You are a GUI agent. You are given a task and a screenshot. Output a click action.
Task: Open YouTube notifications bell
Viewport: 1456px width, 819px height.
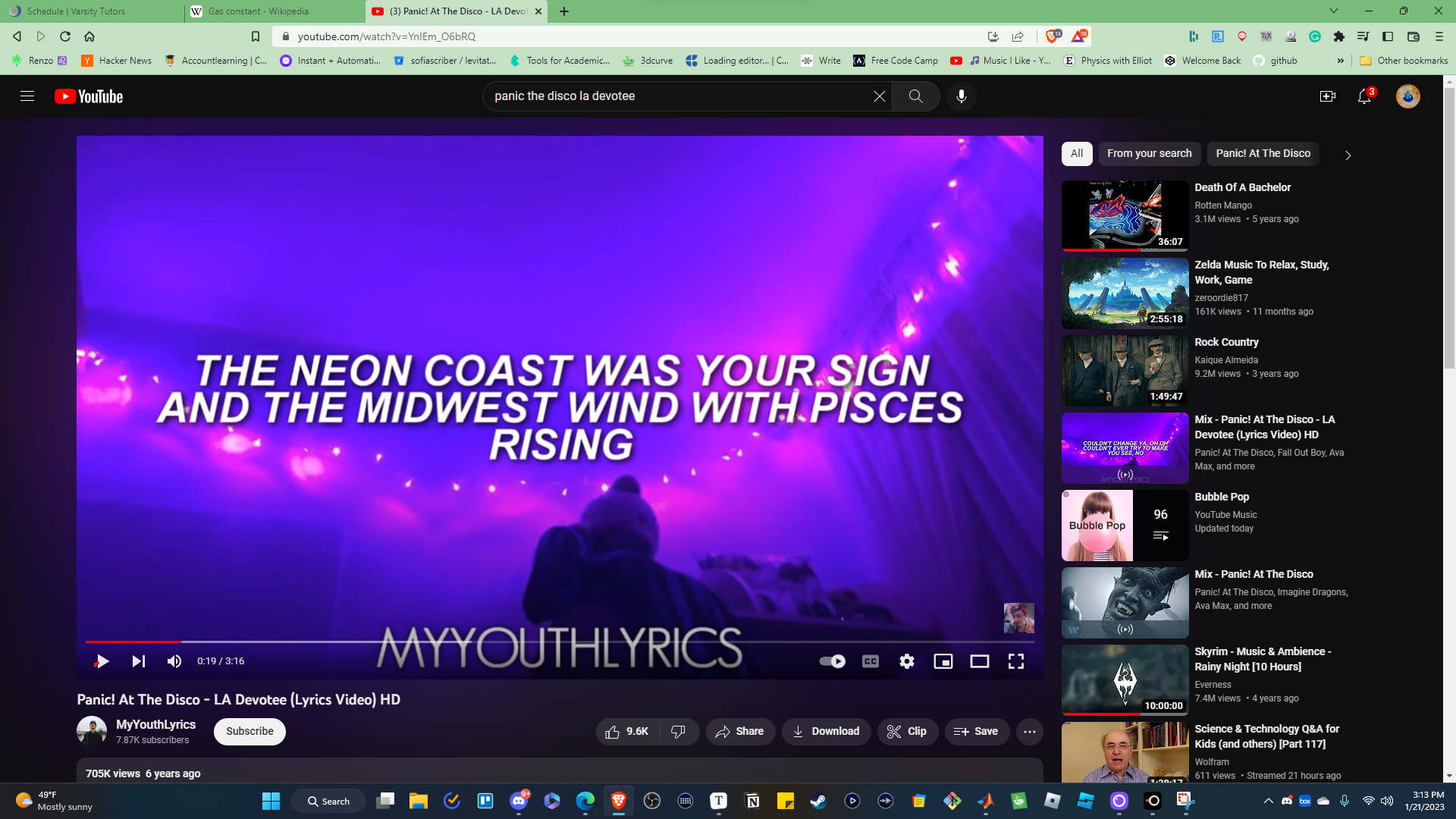(1363, 96)
